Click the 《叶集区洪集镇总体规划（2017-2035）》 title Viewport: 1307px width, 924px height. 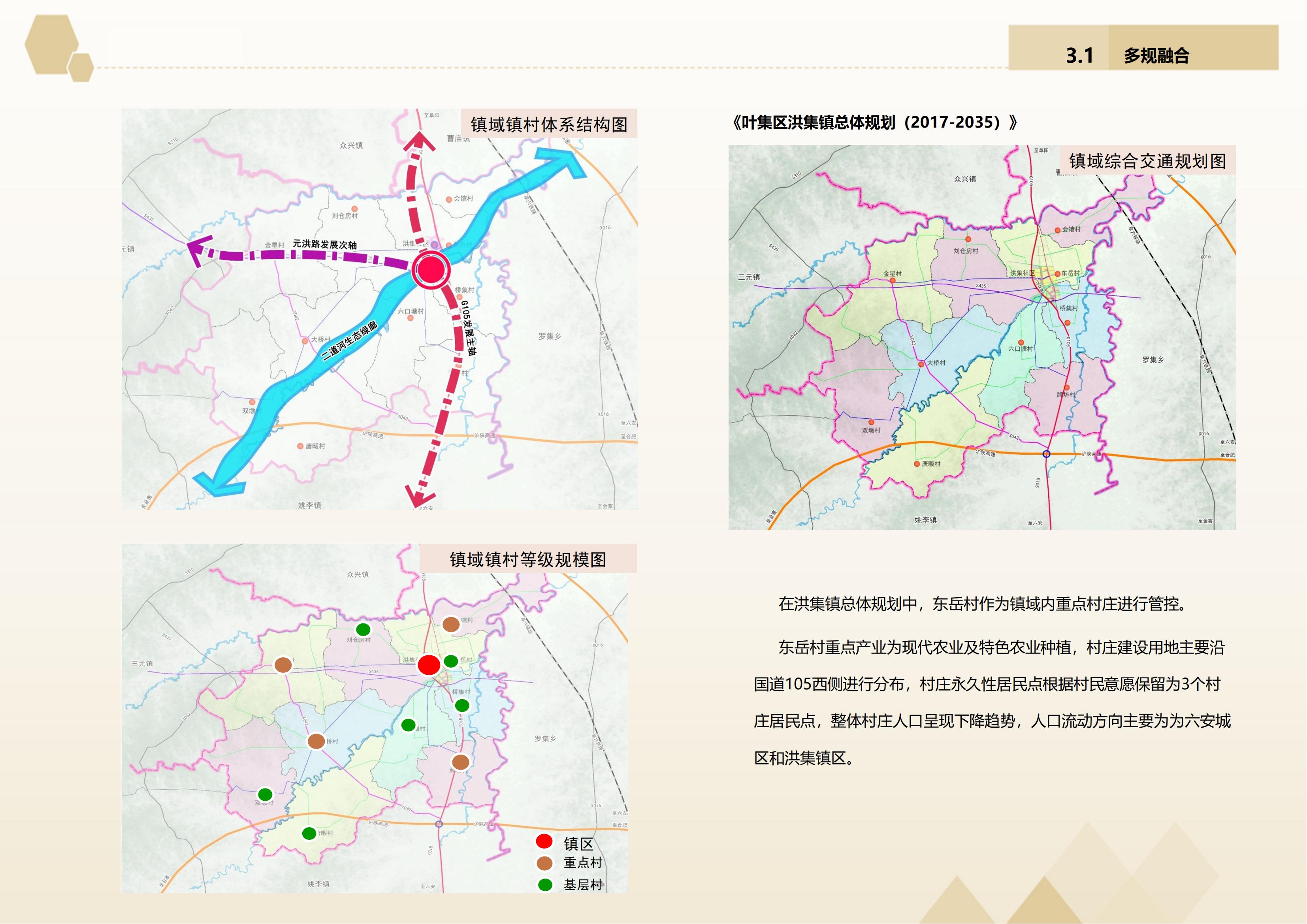click(874, 122)
